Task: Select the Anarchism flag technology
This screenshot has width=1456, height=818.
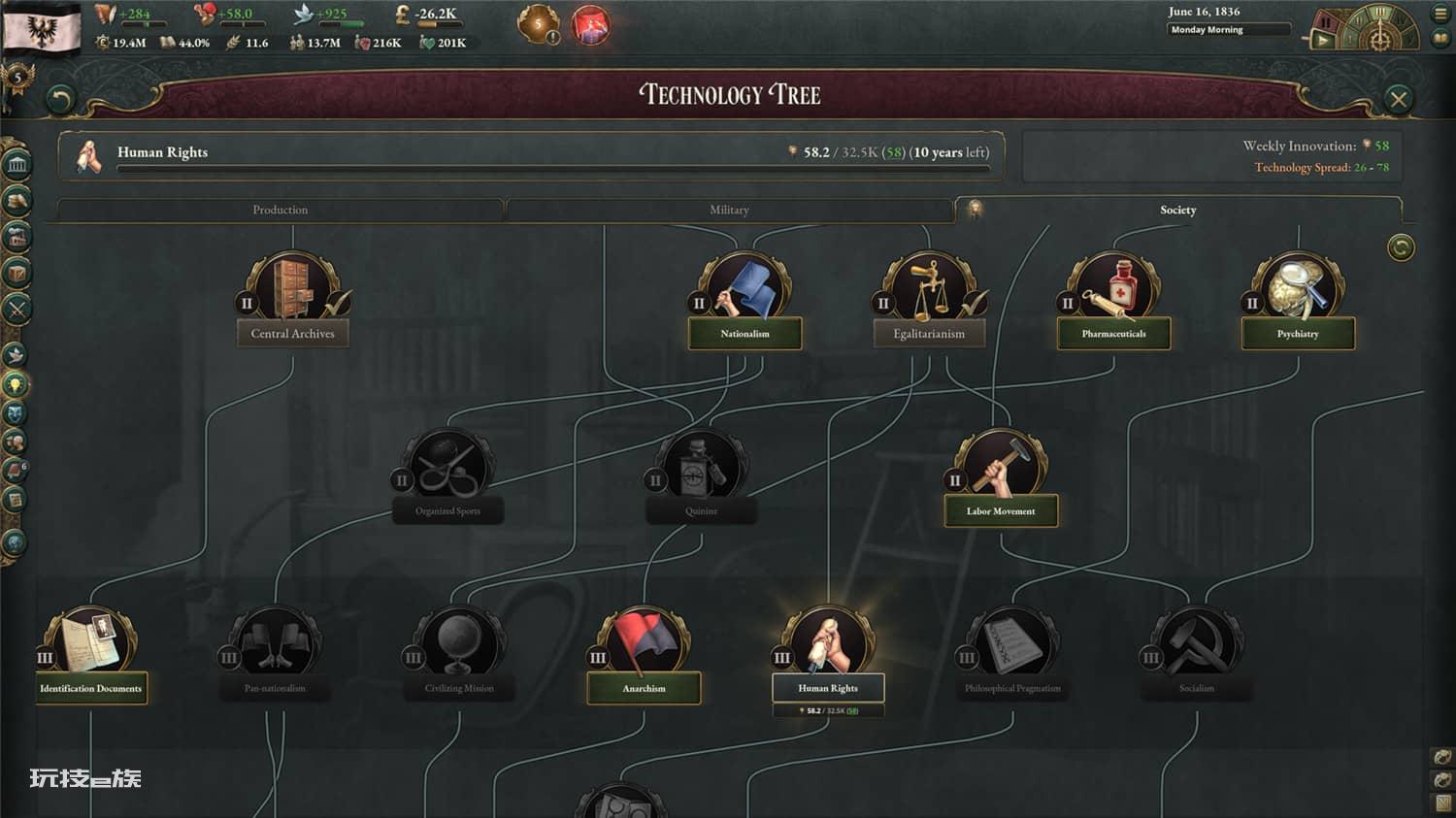Action: (644, 641)
